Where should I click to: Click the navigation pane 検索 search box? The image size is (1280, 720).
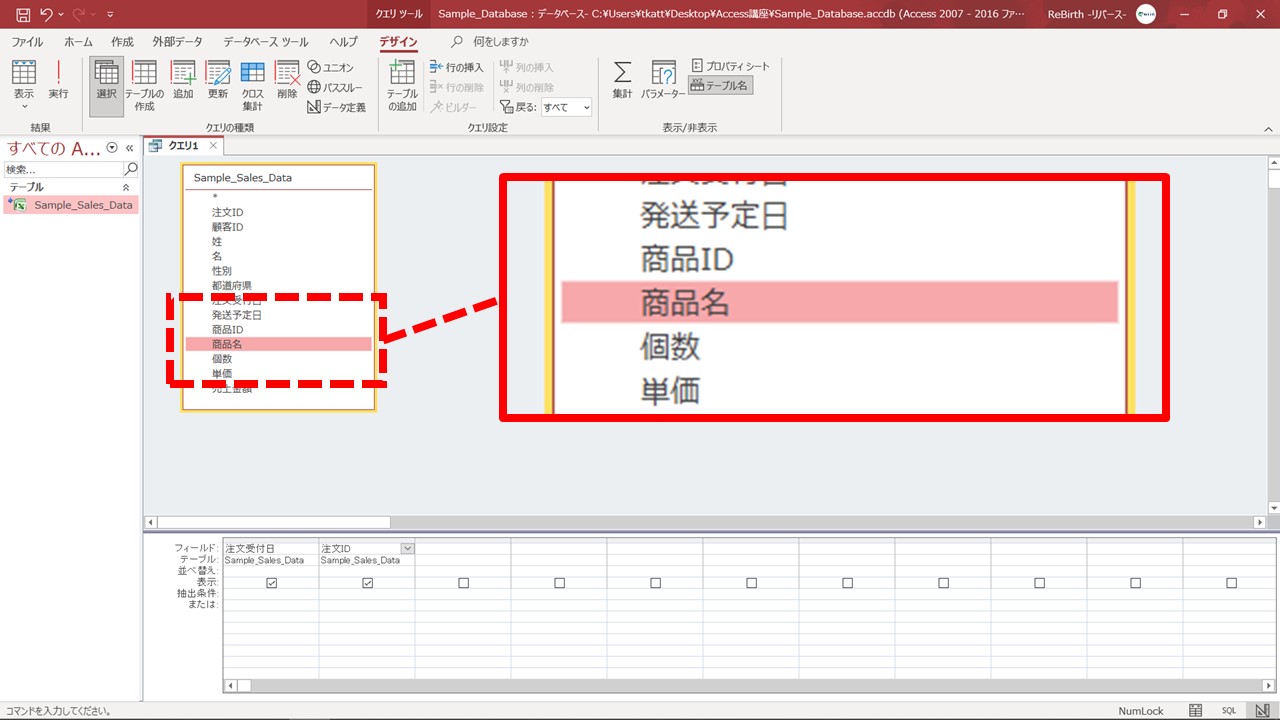click(x=64, y=170)
